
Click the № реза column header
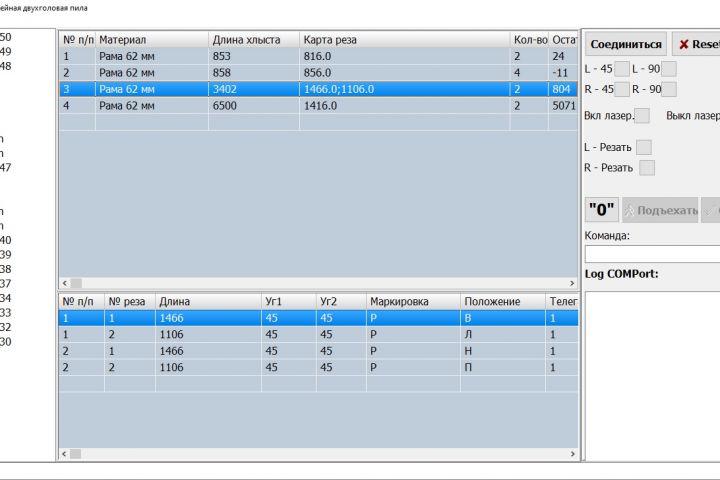point(130,301)
